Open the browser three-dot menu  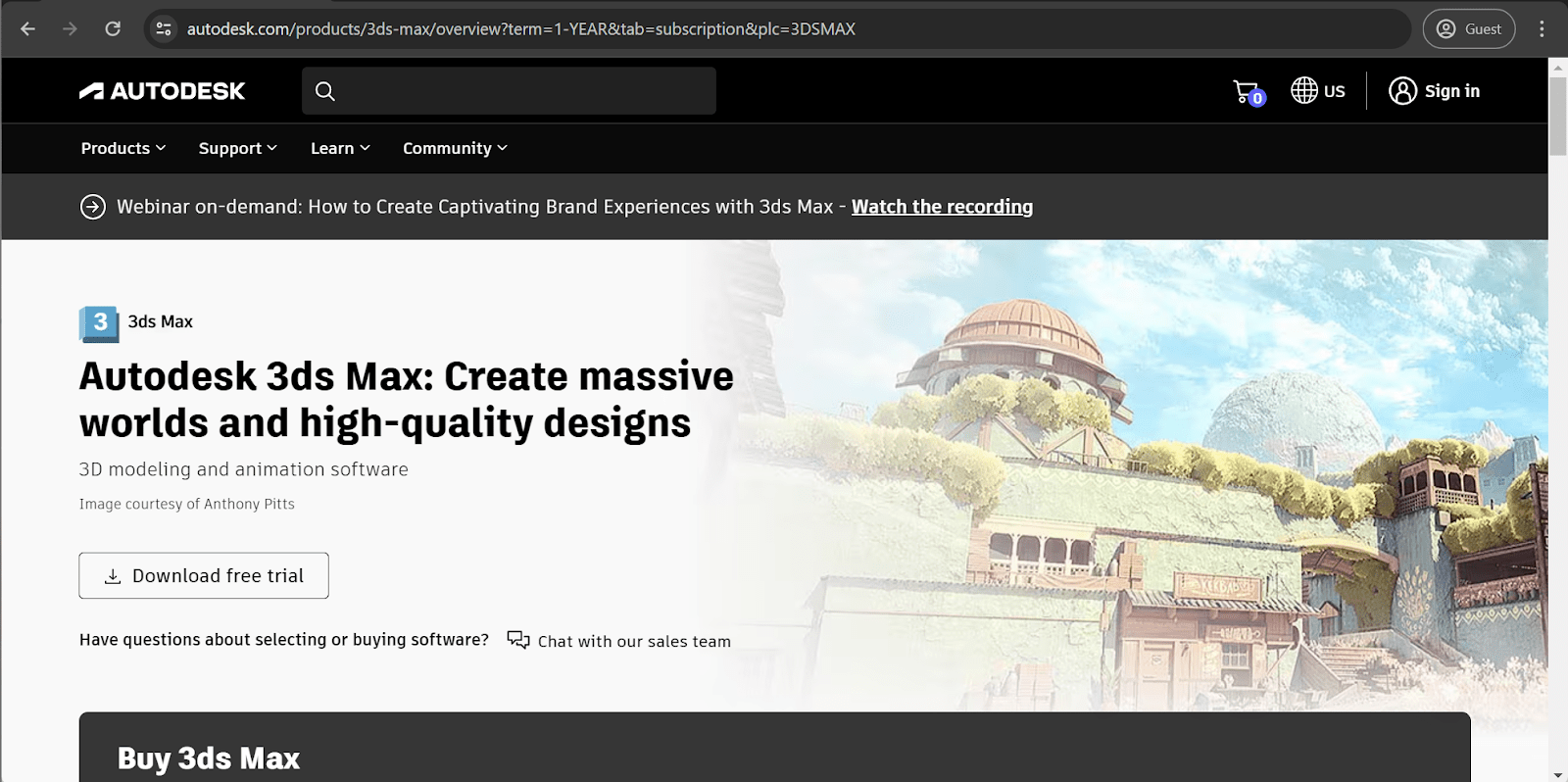point(1542,28)
